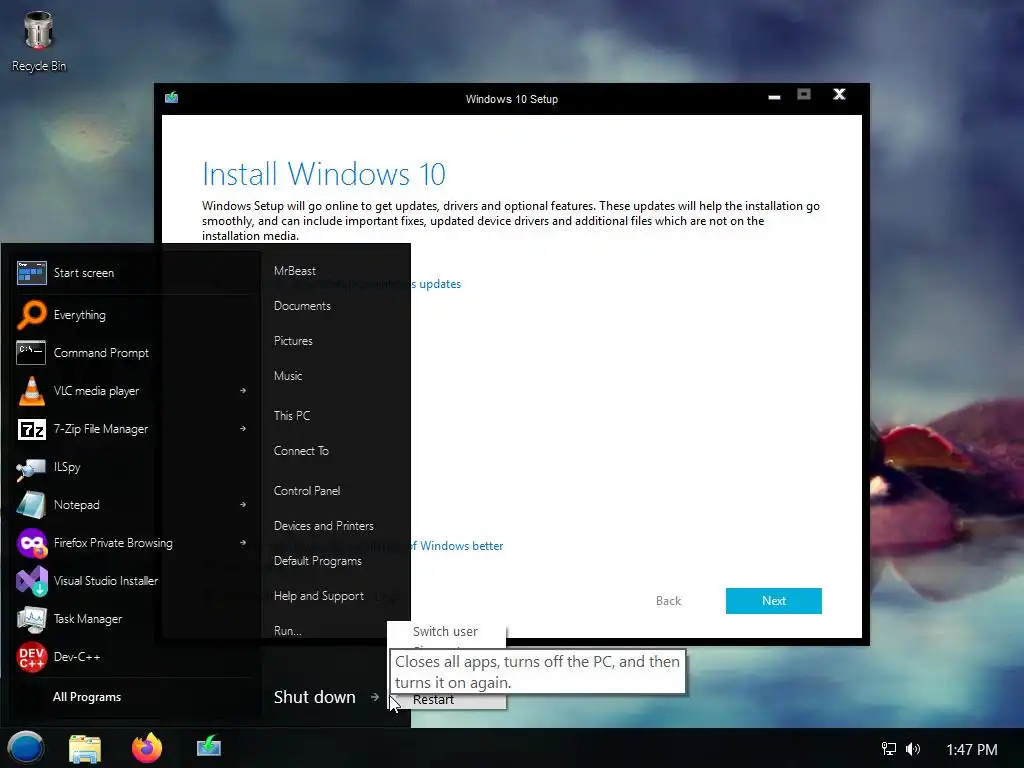Viewport: 1024px width, 768px height.
Task: Open Default Programs
Action: (x=317, y=561)
